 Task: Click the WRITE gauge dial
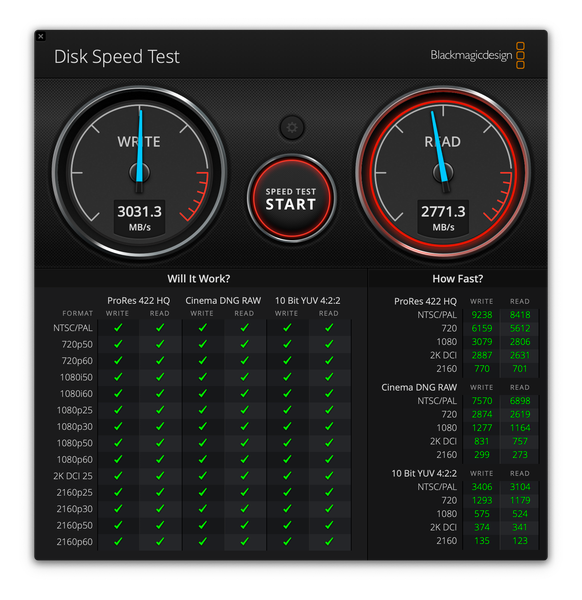point(140,172)
